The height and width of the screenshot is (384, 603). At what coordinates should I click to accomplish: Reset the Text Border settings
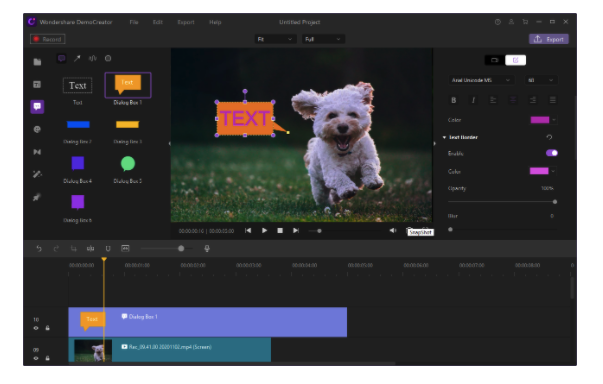click(549, 137)
